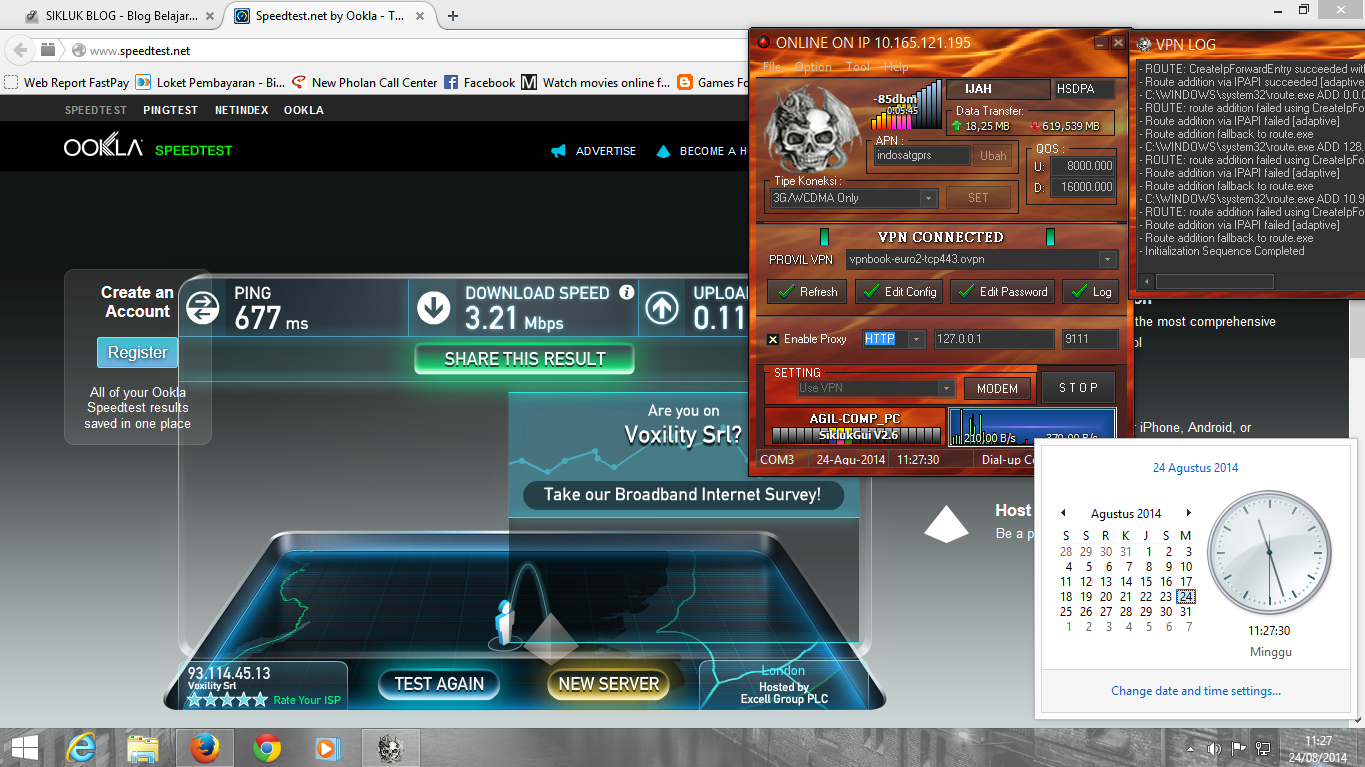The image size is (1365, 767).
Task: Open Help menu in SiklukGui
Action: coord(896,67)
